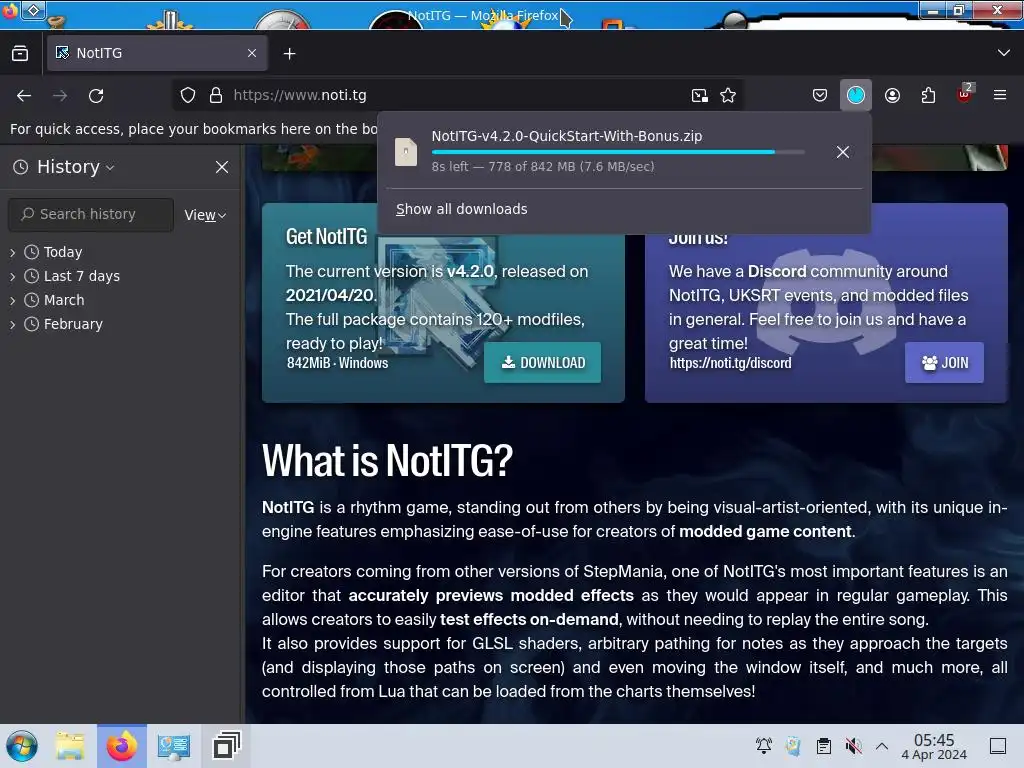1024x768 pixels.
Task: Click the URL address field
Action: coord(457,95)
